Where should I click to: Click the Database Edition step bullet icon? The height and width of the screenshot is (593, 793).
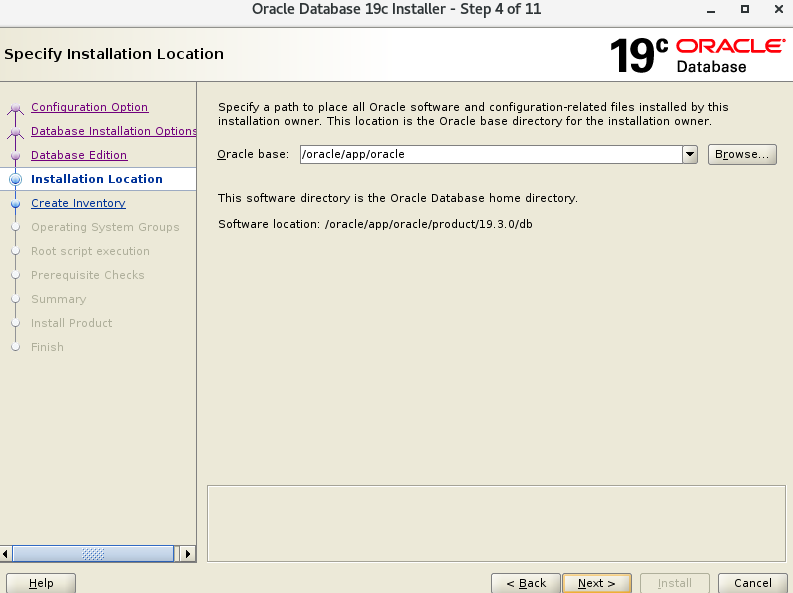(15, 156)
